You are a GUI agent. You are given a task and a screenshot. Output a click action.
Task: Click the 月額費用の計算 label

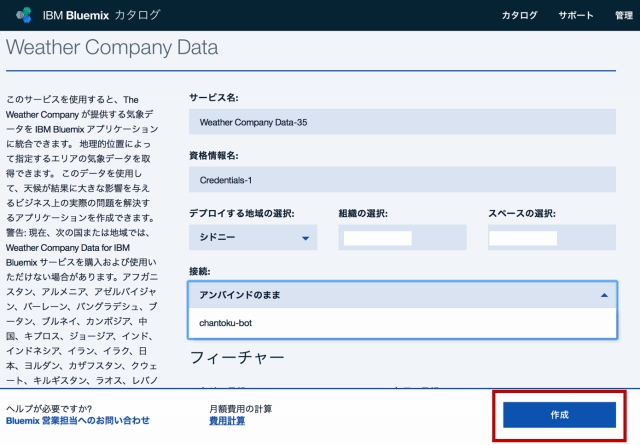[240, 409]
